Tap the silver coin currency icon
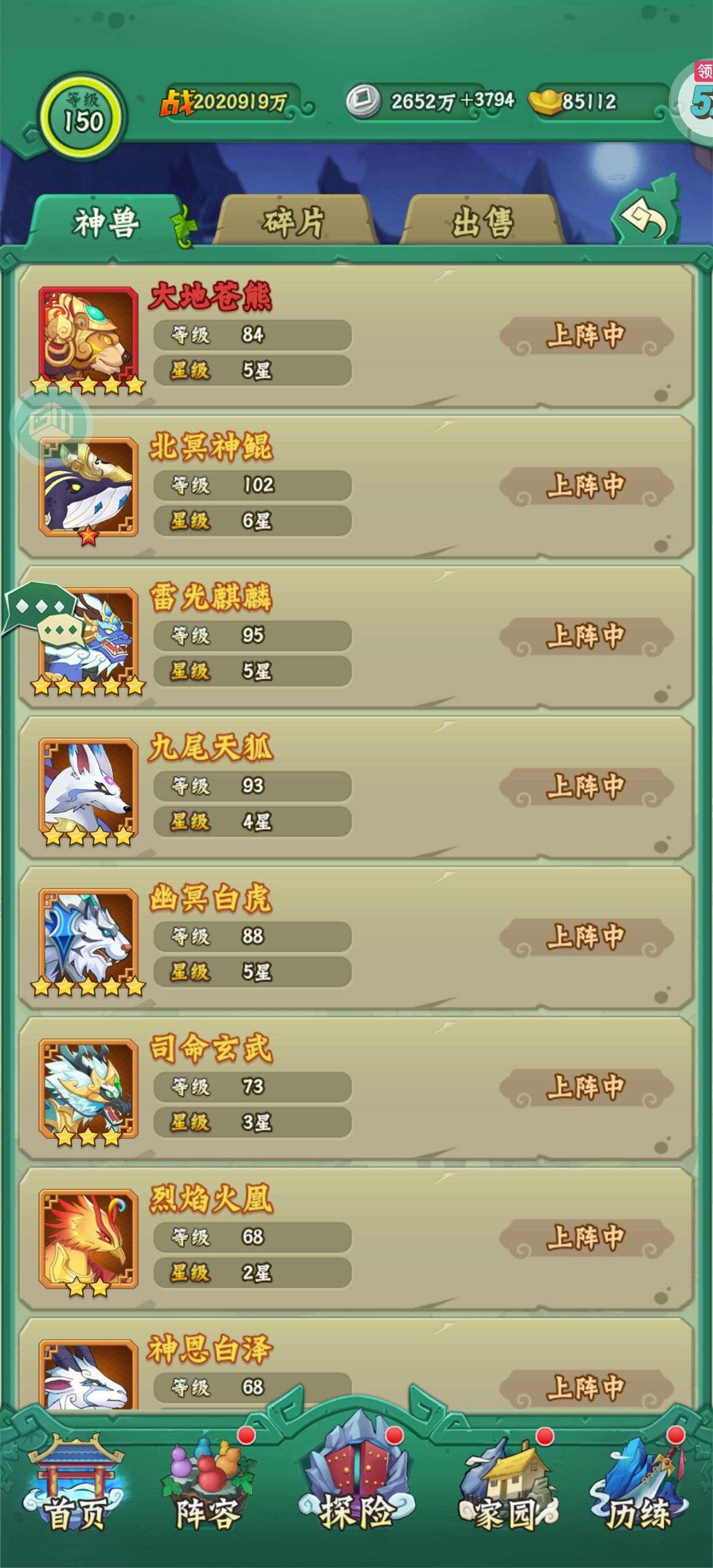Screen dimensions: 713x1568 (363, 100)
